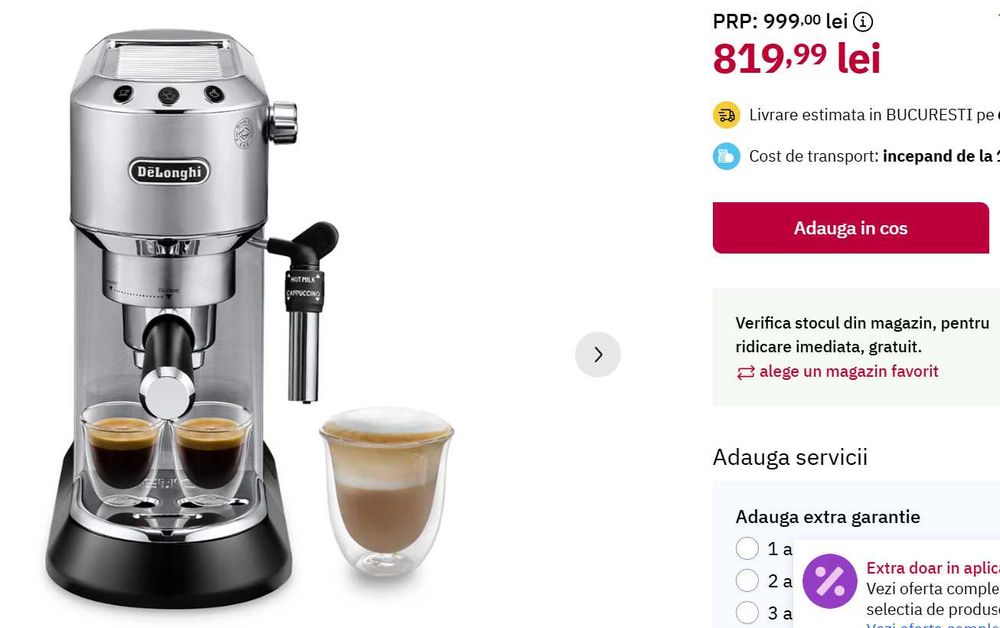
Task: Click the Adauga extra garantie label
Action: [828, 517]
